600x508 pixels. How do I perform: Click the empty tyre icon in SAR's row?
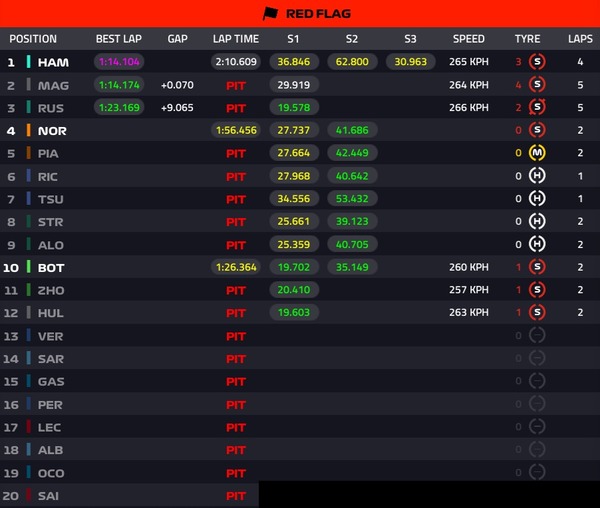(537, 358)
